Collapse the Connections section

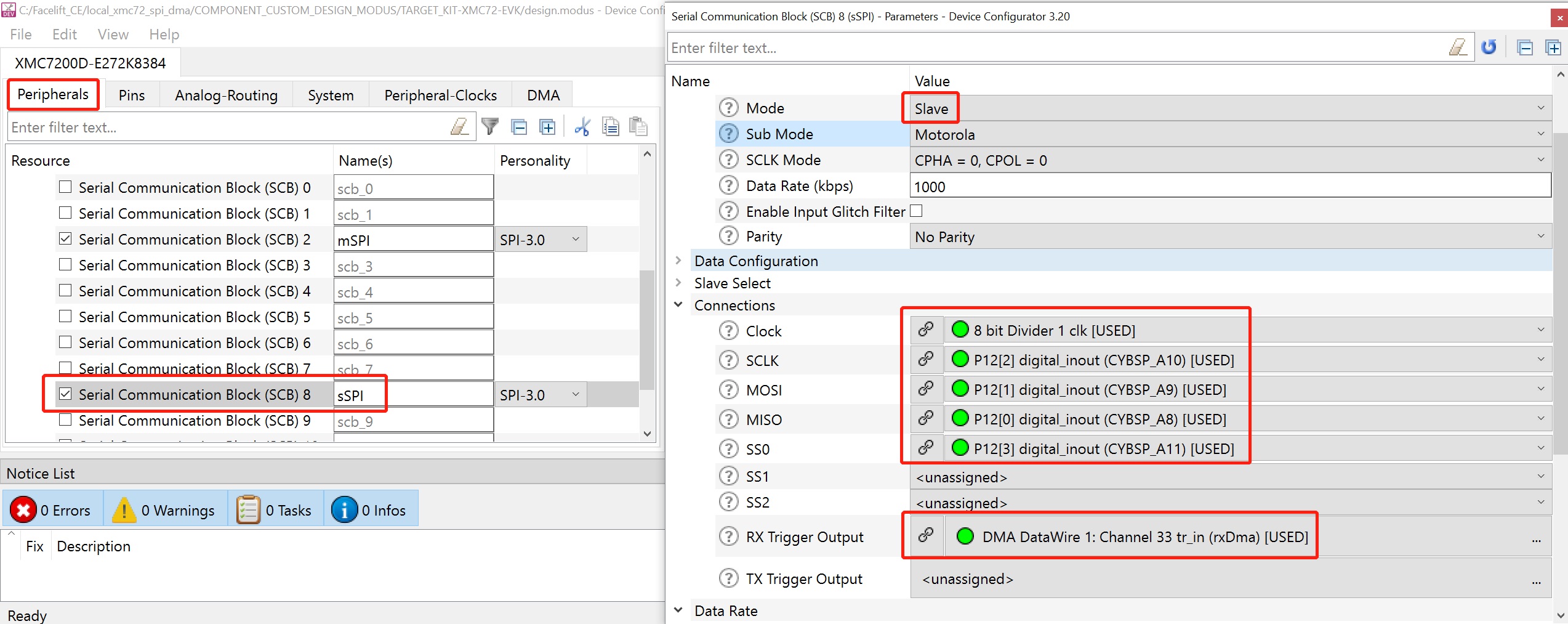coord(678,305)
